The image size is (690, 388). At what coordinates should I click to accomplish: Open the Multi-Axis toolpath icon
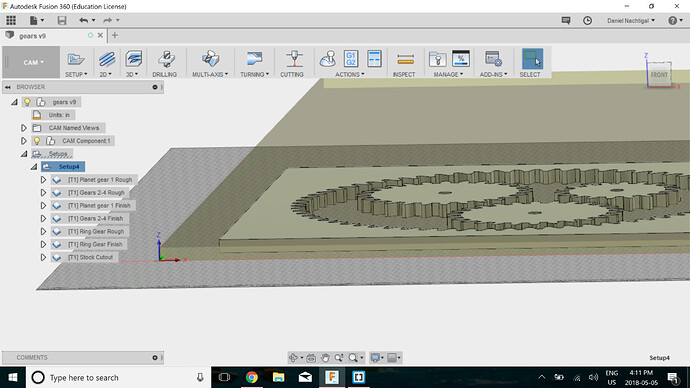pos(210,59)
